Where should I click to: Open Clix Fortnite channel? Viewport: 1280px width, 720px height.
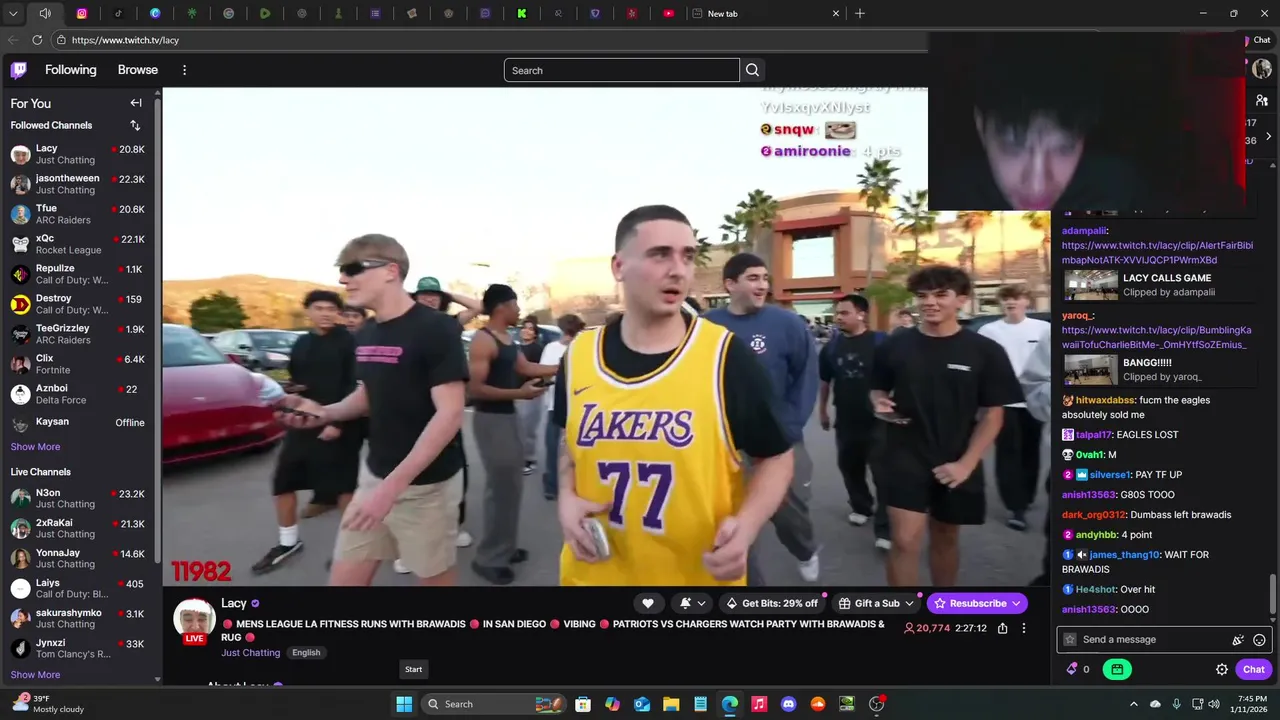78,364
